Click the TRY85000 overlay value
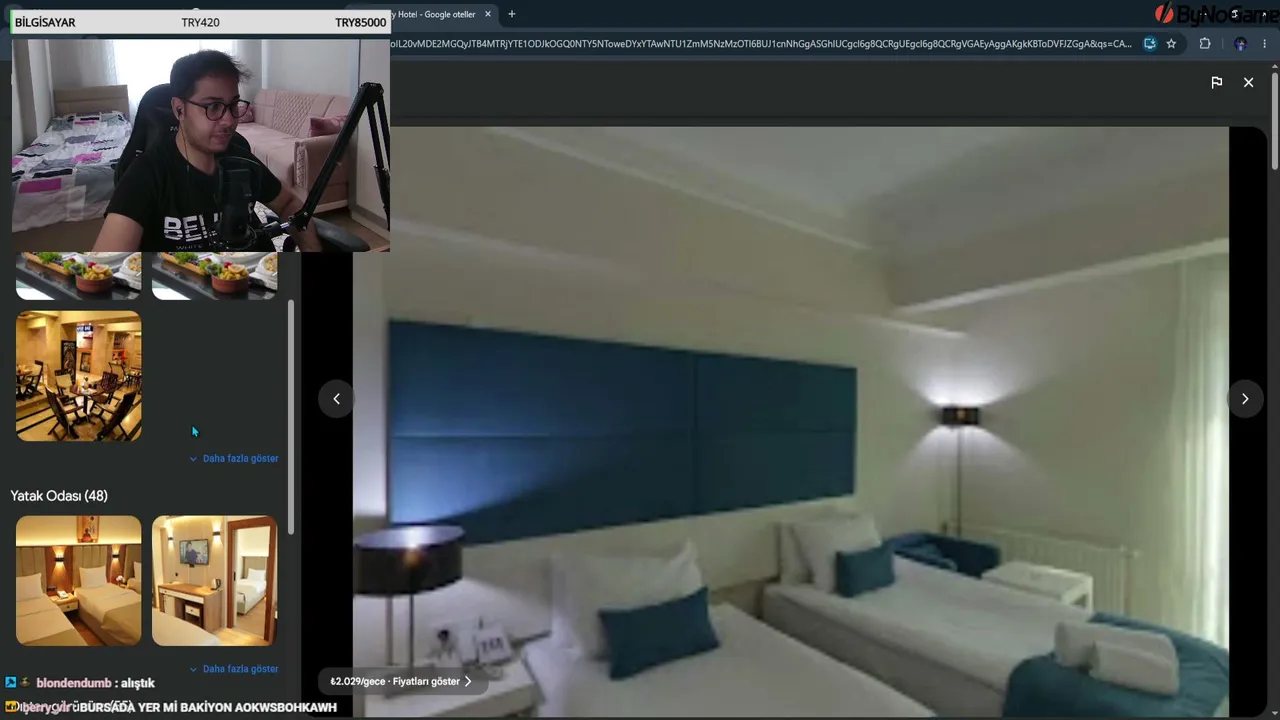 coord(360,22)
